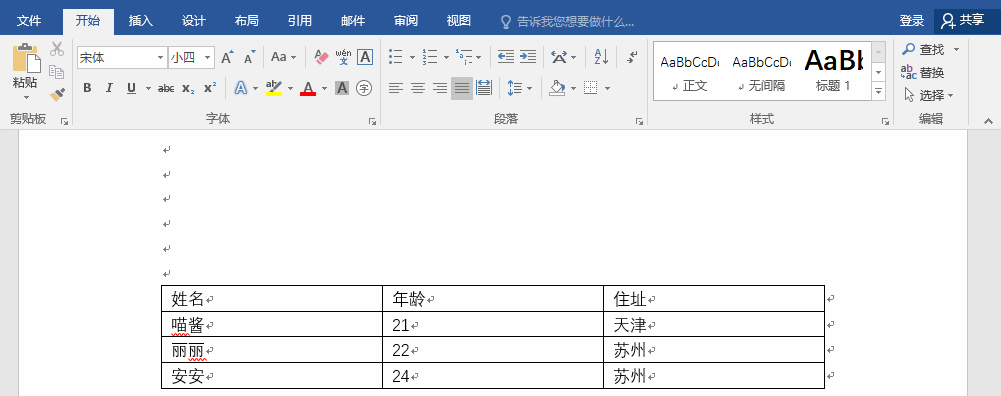Click the Find magnifier icon

908,49
